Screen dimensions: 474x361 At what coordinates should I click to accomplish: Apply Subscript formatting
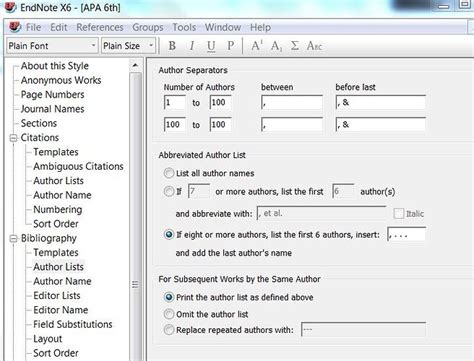pos(276,46)
